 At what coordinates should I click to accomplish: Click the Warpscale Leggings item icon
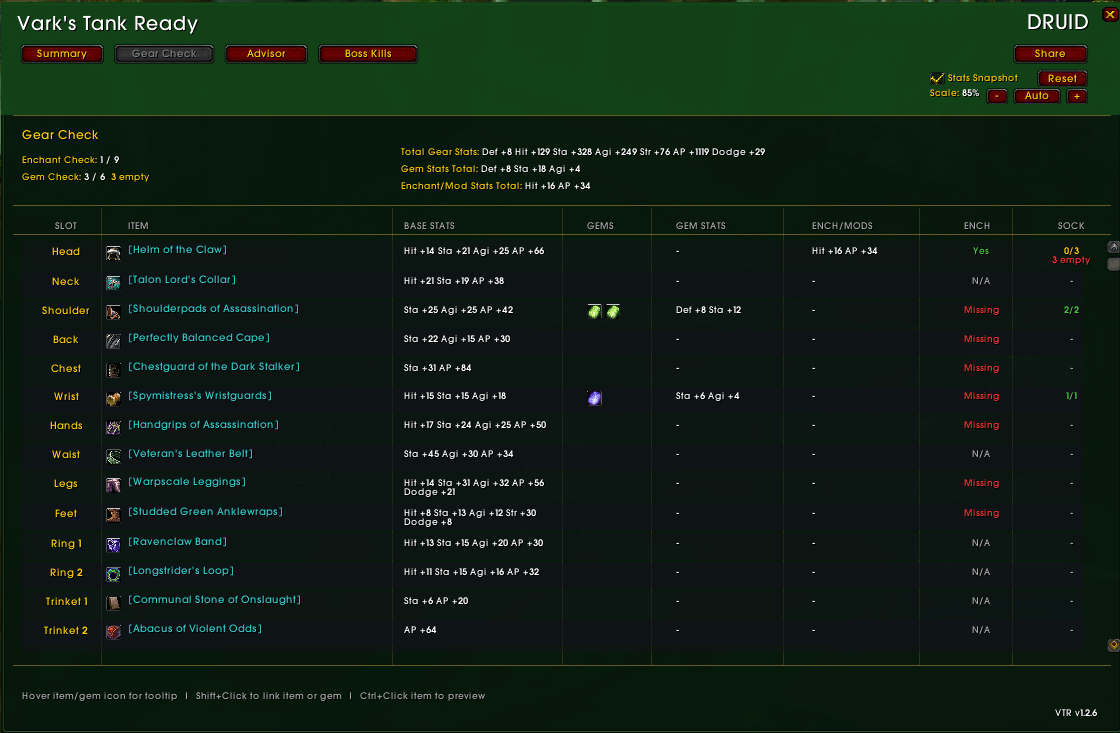point(113,486)
